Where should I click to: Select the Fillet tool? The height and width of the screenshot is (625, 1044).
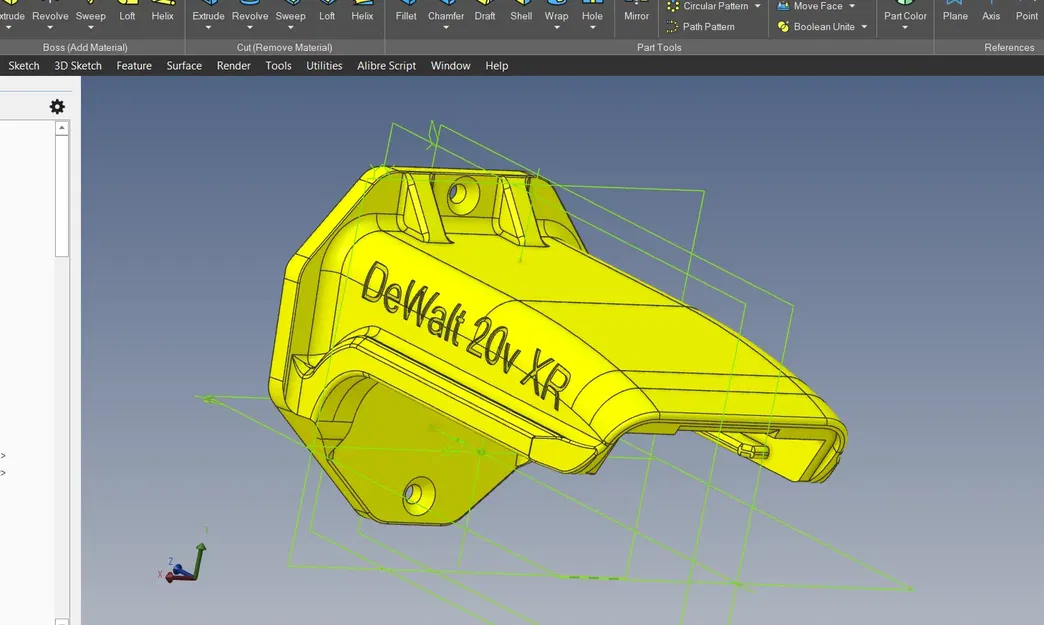[x=406, y=15]
